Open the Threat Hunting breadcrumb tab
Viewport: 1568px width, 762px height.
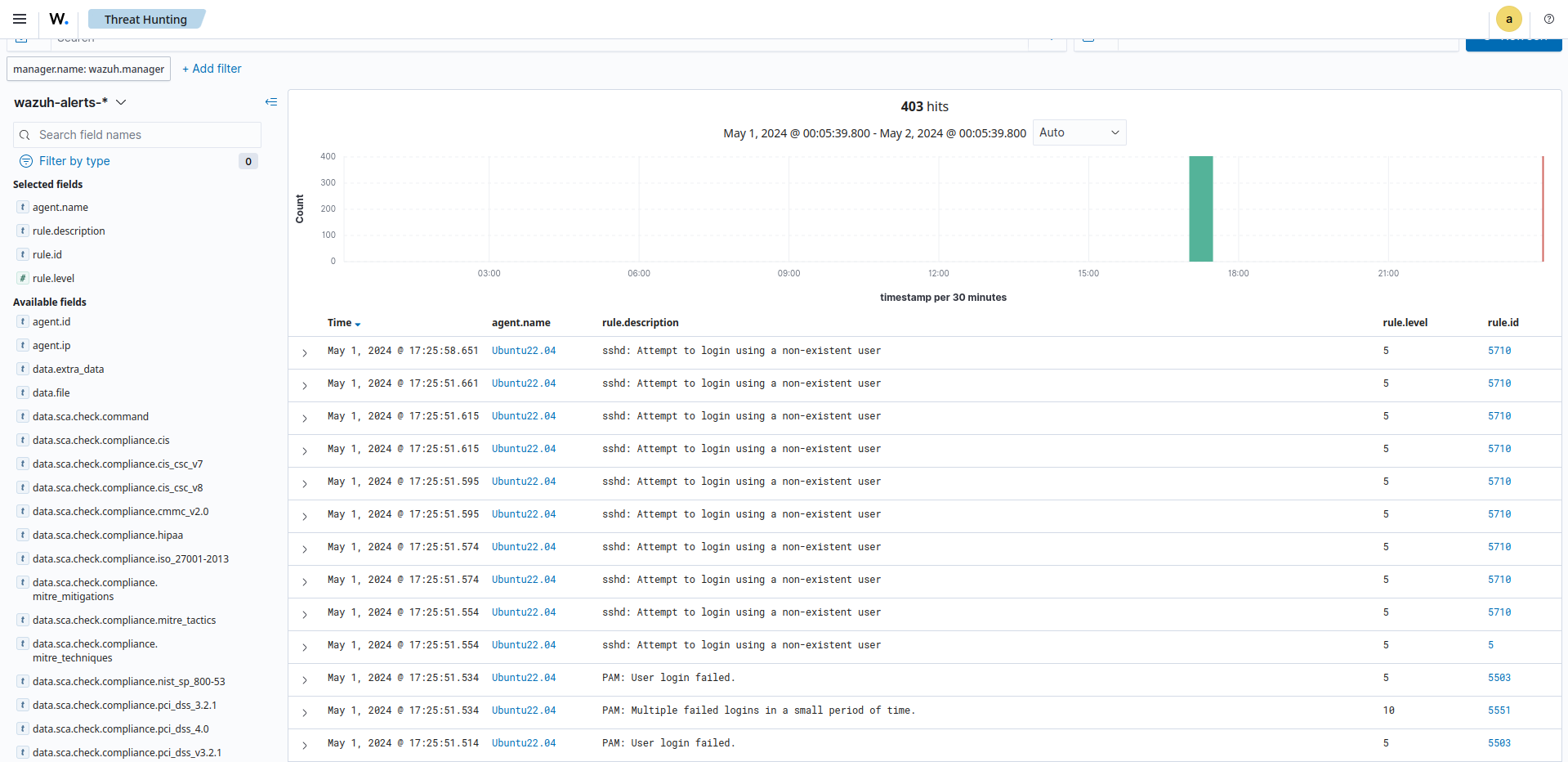(145, 19)
